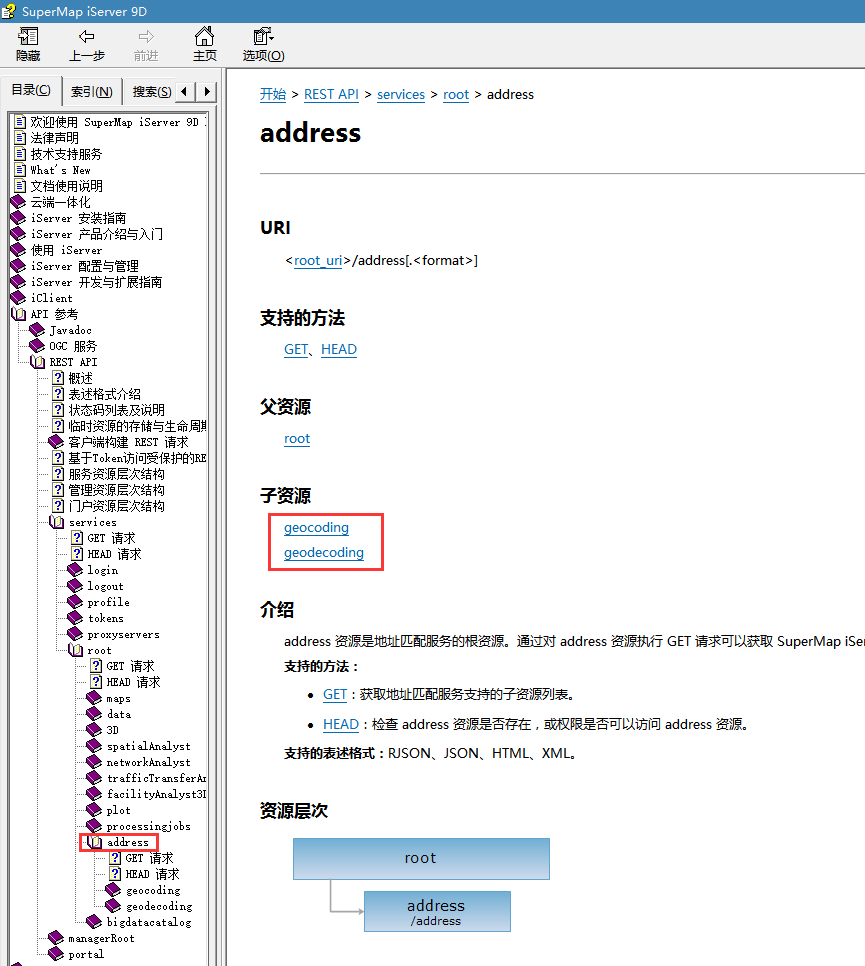Click the 前进 forward arrow icon

point(146,36)
